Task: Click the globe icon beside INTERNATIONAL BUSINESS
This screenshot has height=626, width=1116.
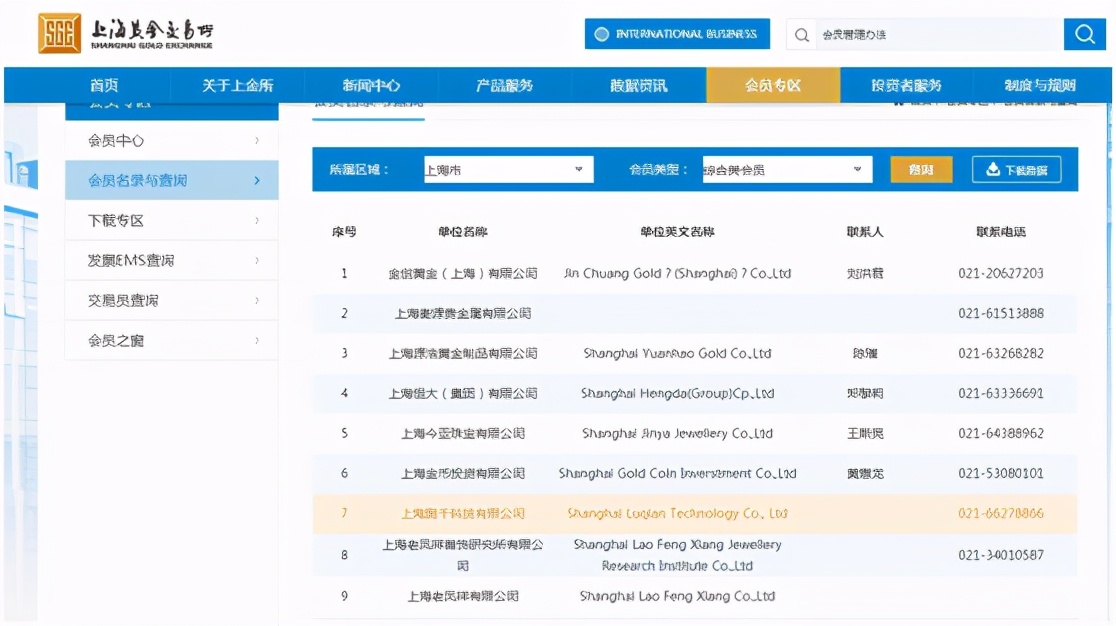Action: click(601, 33)
